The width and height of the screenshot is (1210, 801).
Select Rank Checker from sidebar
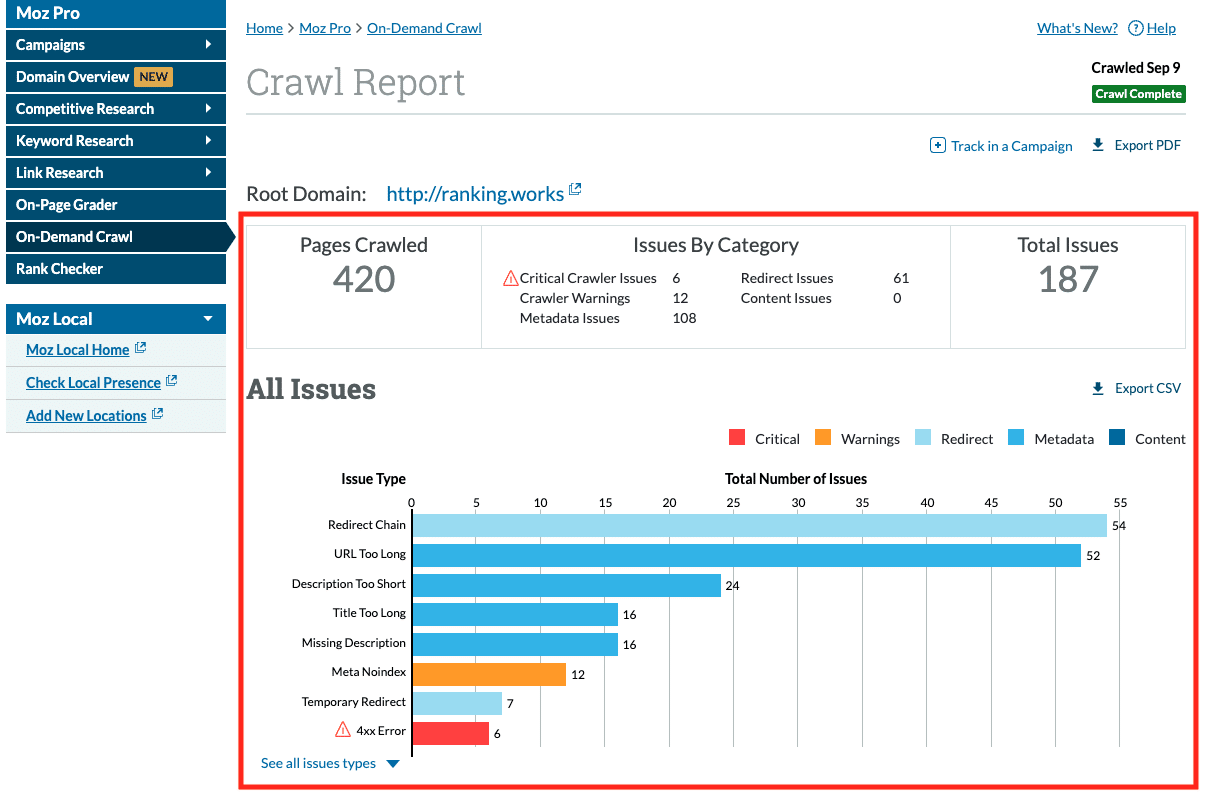(60, 269)
